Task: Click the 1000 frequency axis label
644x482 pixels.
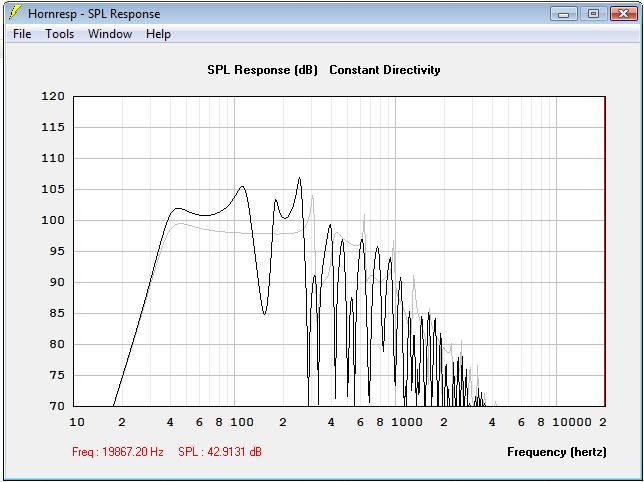Action: pos(407,422)
